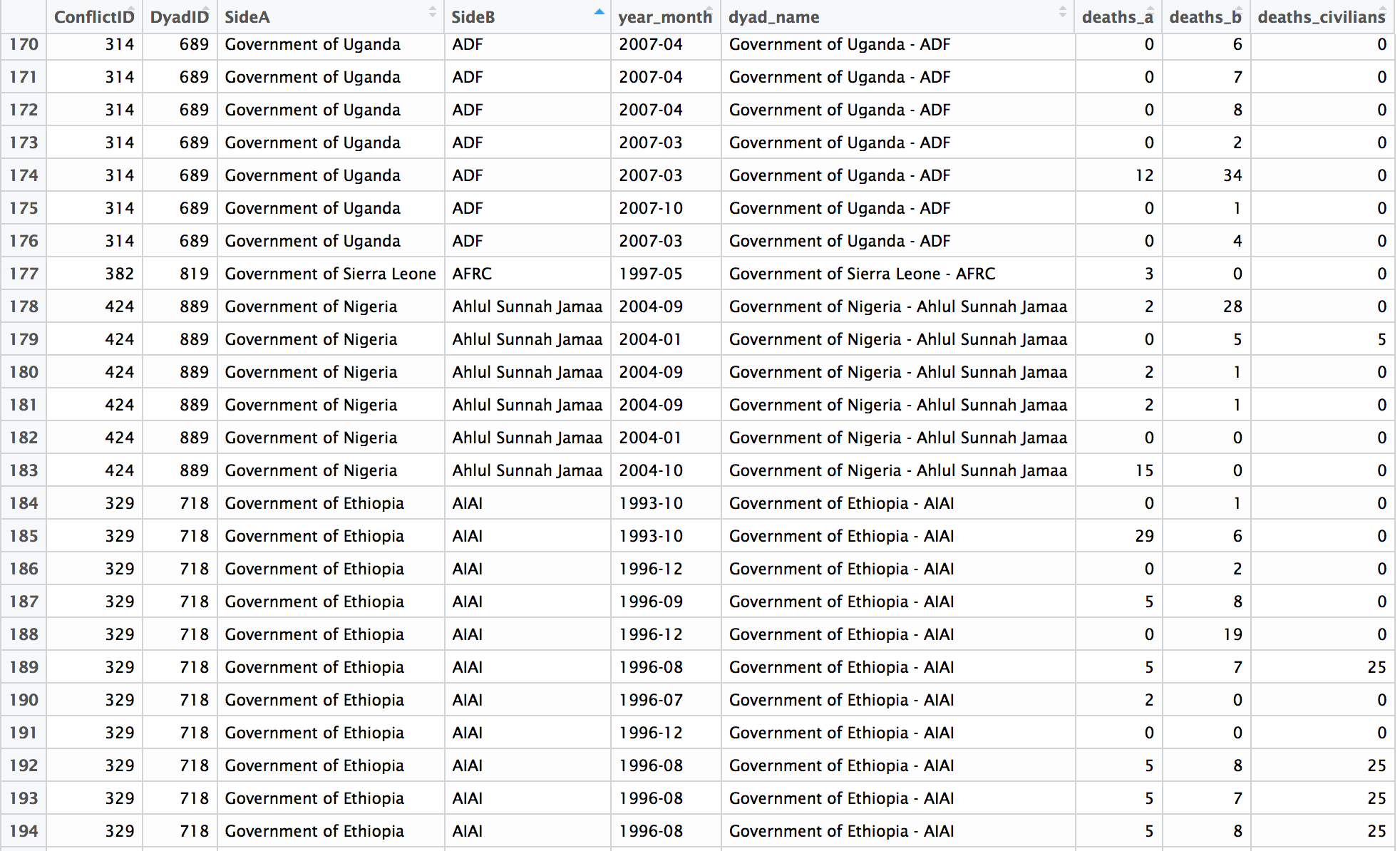
Task: Click the 2004-10 year_month cell
Action: point(650,470)
